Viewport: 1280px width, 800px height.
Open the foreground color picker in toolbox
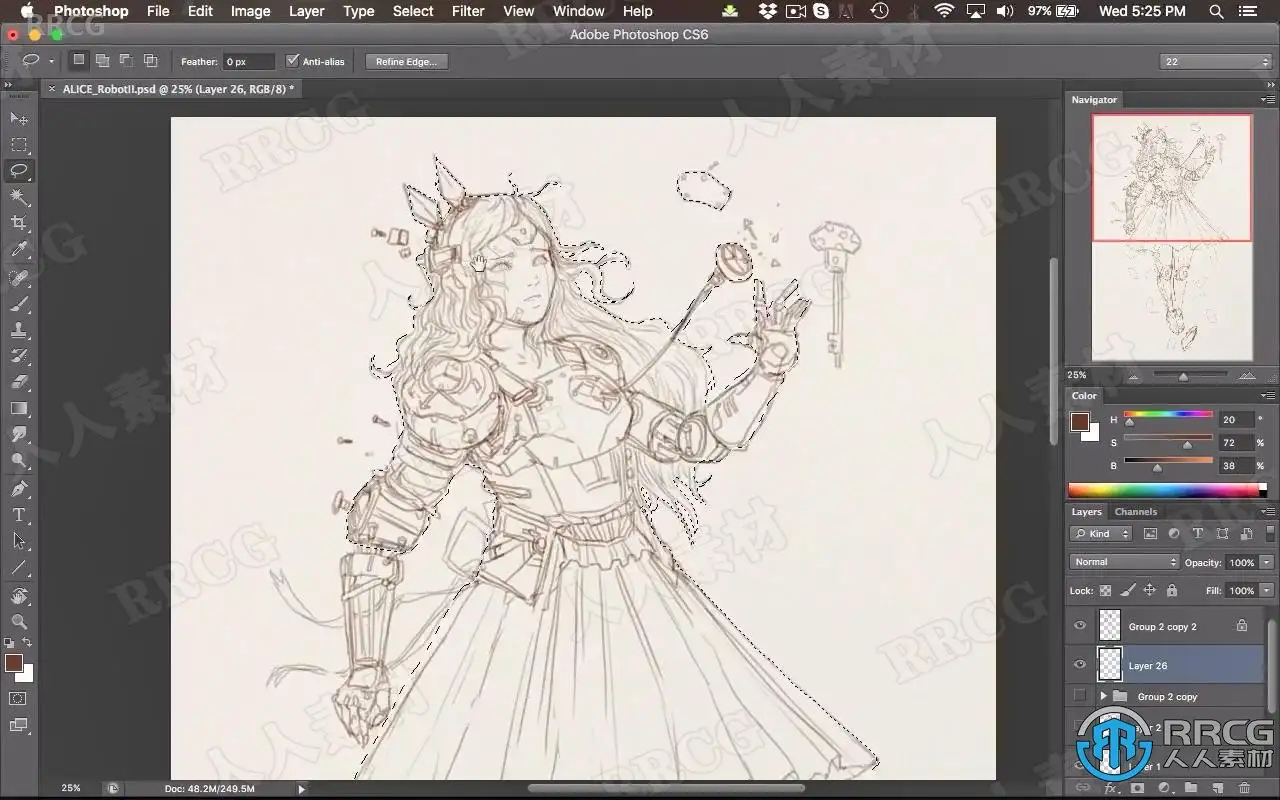[13, 663]
